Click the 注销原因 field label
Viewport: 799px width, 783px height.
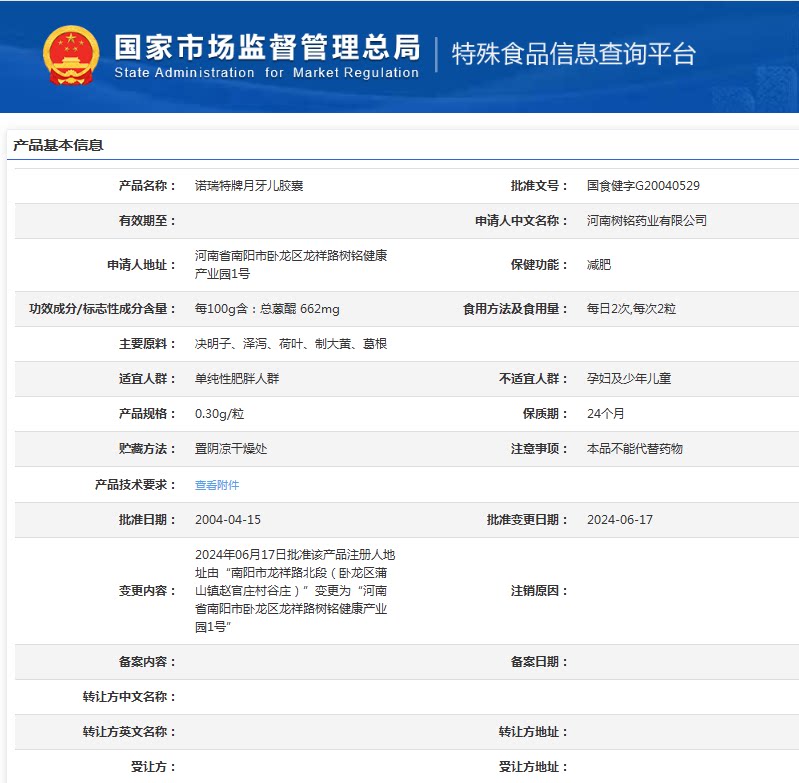539,591
